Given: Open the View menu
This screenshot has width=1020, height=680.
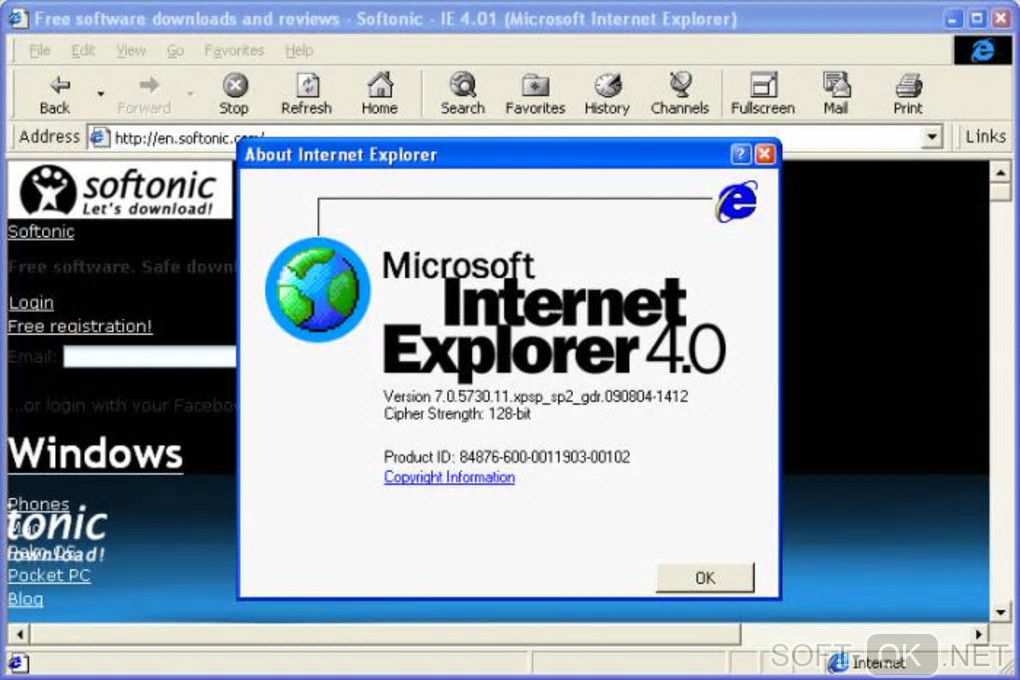Looking at the screenshot, I should (131, 50).
